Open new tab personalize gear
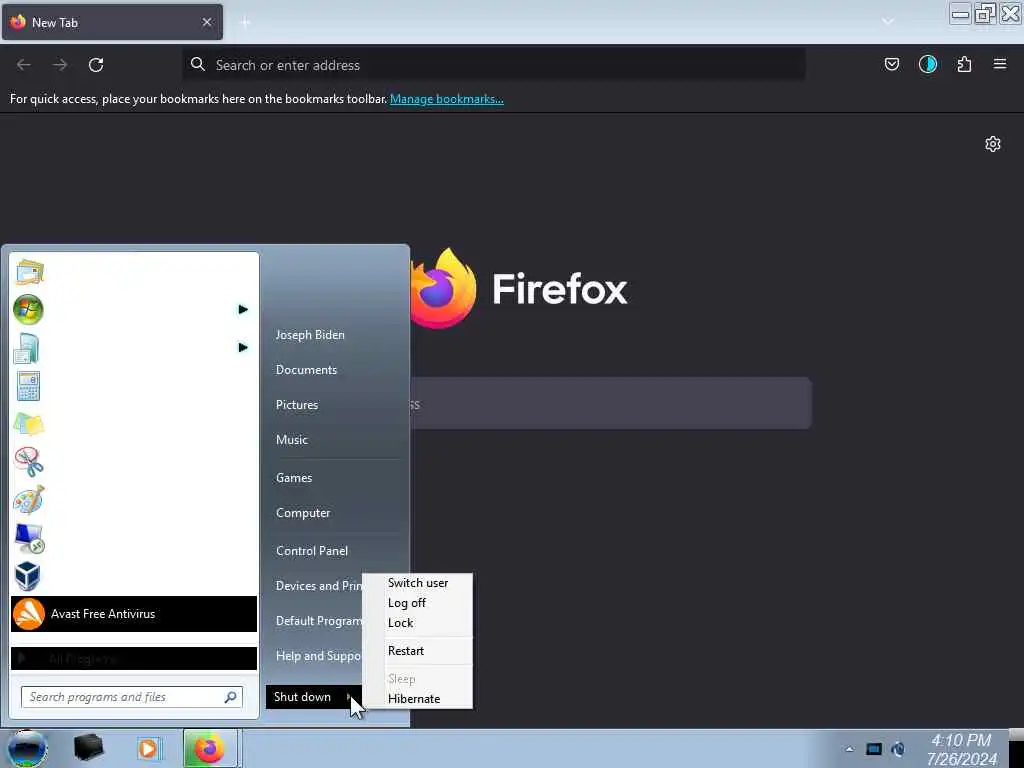1024x768 pixels. [993, 144]
